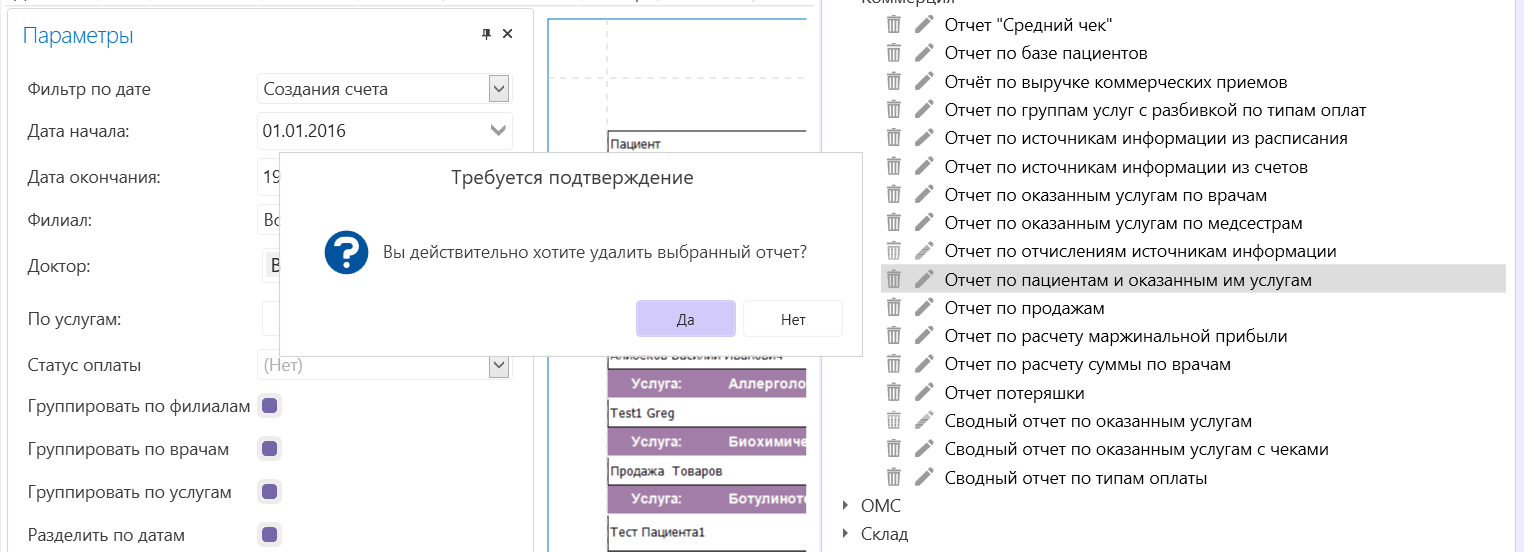Pencil icon for Отчет по базе пациентов

[x=925, y=53]
